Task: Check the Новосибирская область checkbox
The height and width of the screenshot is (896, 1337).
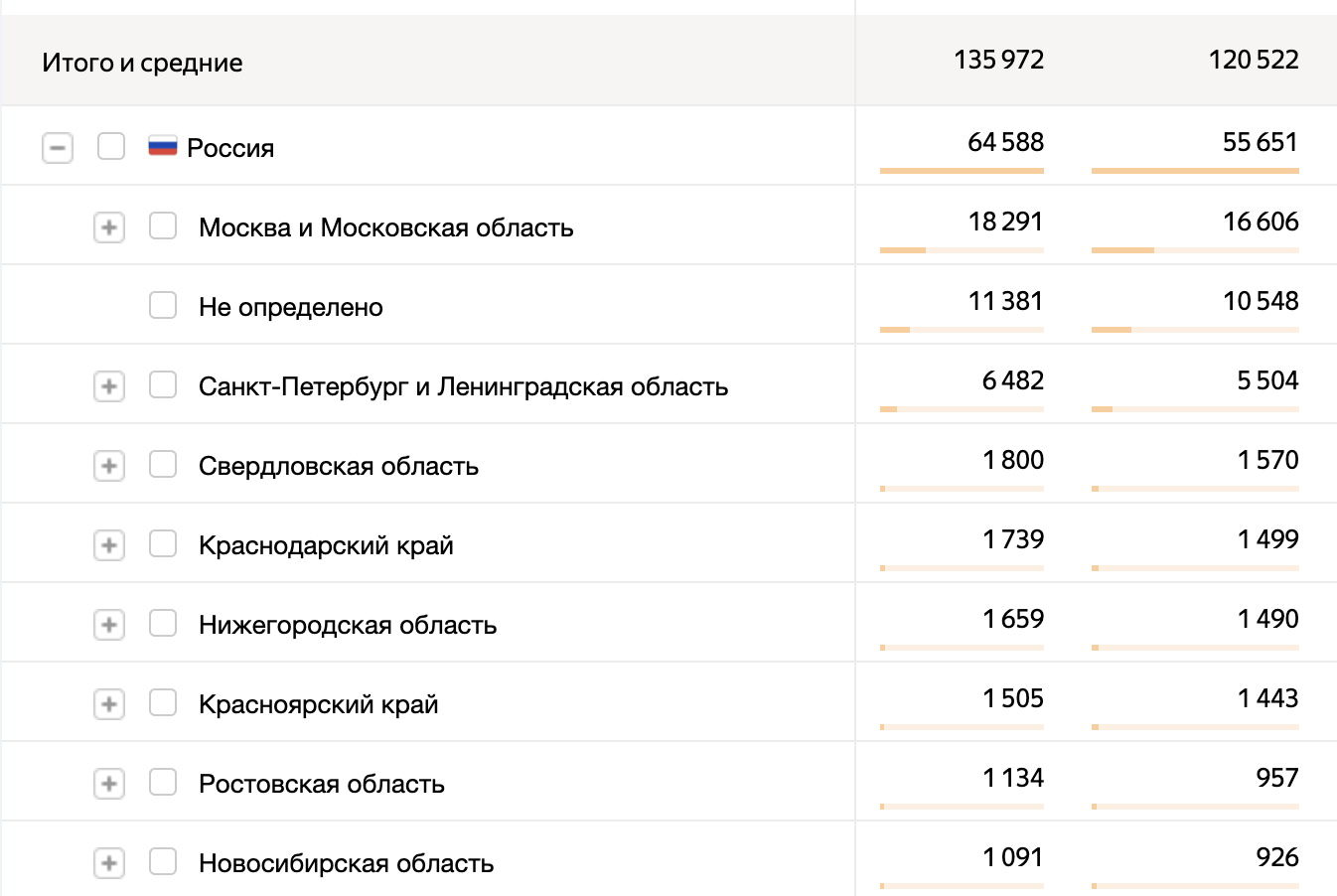Action: (x=163, y=861)
